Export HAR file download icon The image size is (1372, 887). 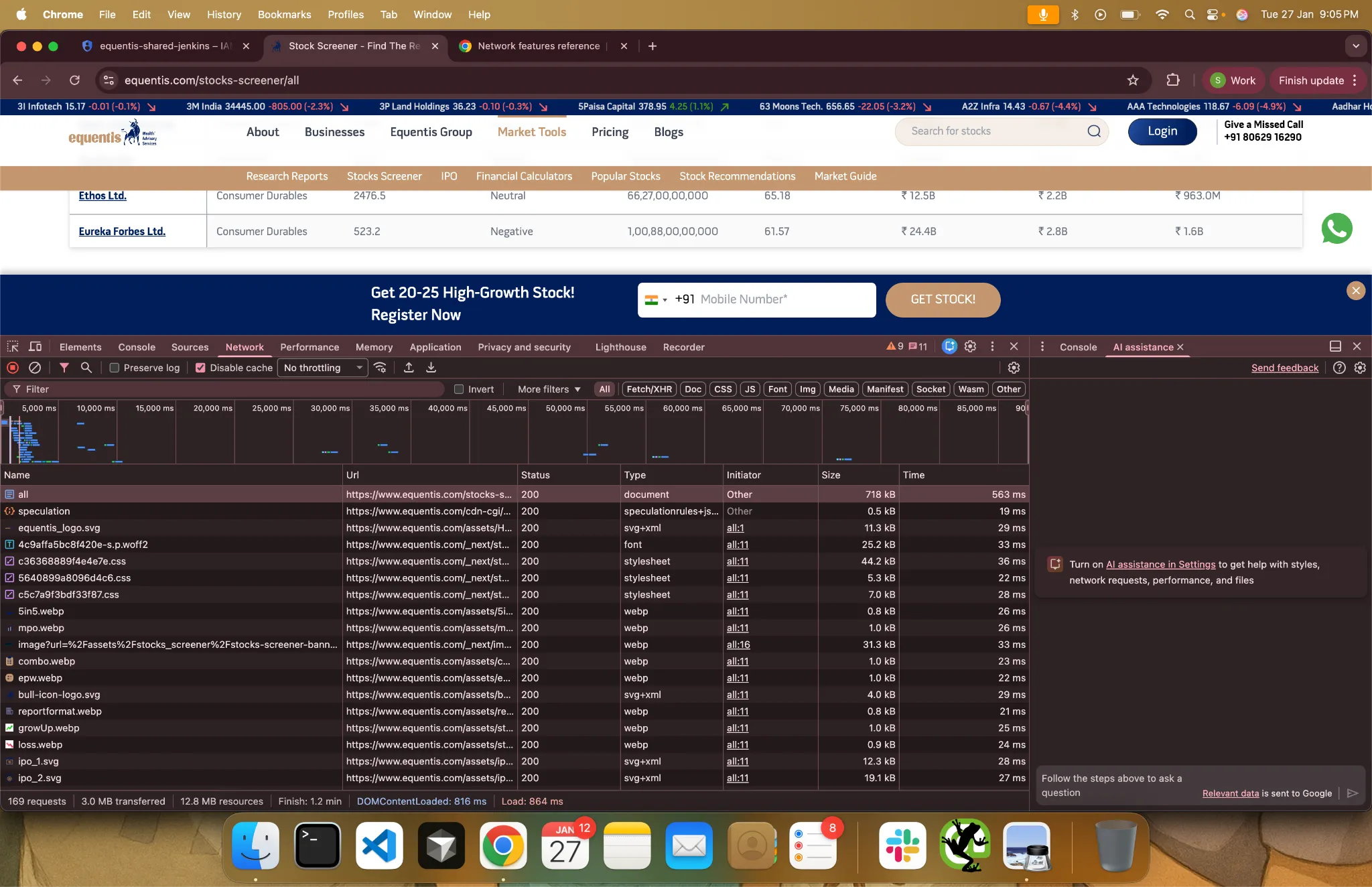(431, 367)
